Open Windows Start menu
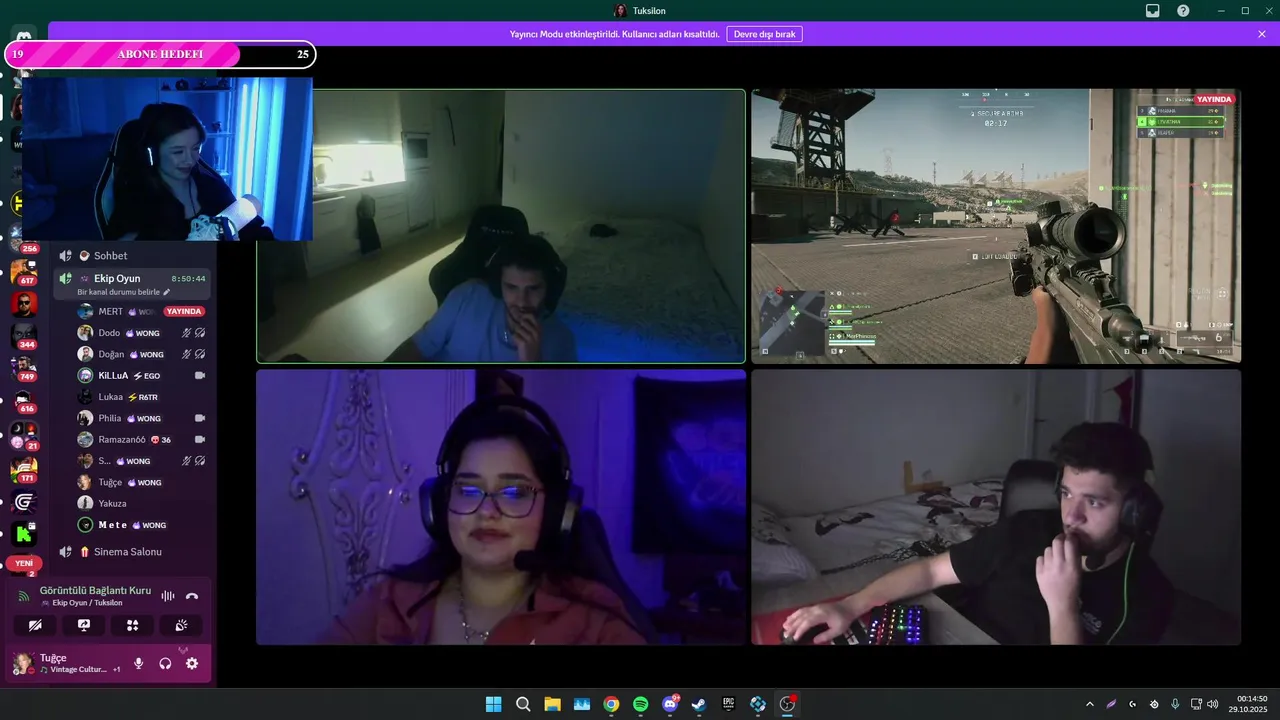Screen dimensions: 1280x720 [x=493, y=704]
